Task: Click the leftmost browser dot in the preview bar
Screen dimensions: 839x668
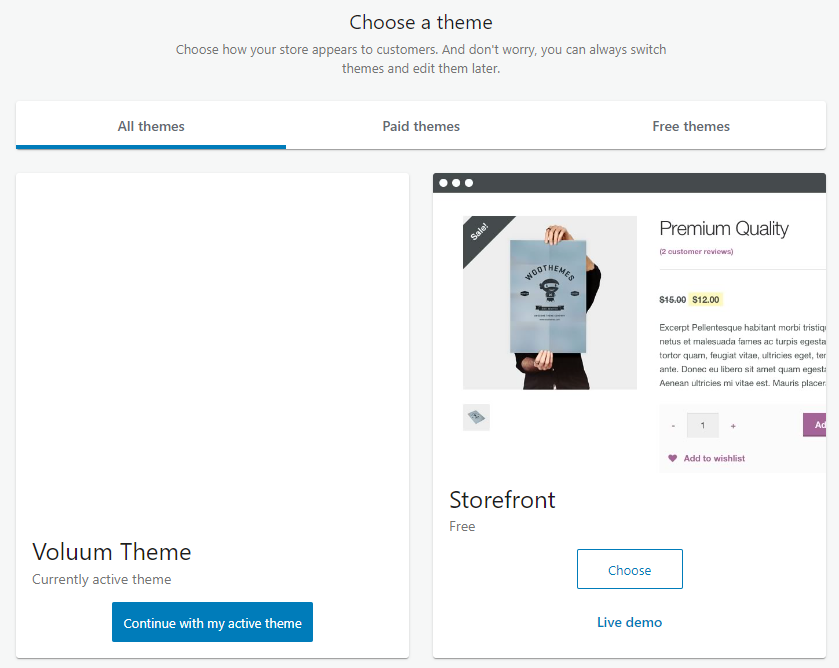Action: [x=442, y=182]
